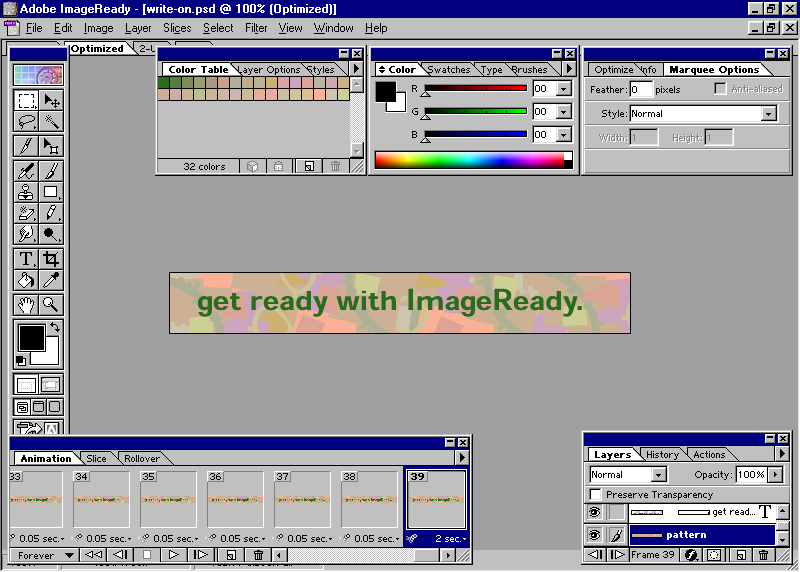Open the layer blend mode Normal dropdown
800x572 pixels.
click(658, 475)
